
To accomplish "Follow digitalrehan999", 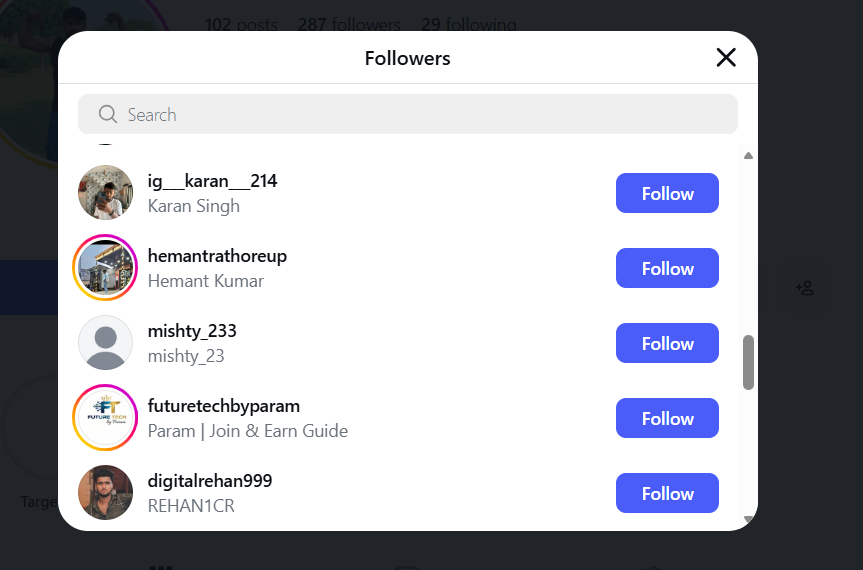I will click(667, 493).
